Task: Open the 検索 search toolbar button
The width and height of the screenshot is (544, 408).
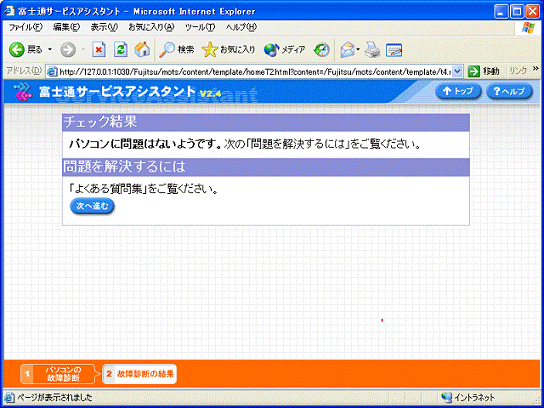Action: [177, 50]
